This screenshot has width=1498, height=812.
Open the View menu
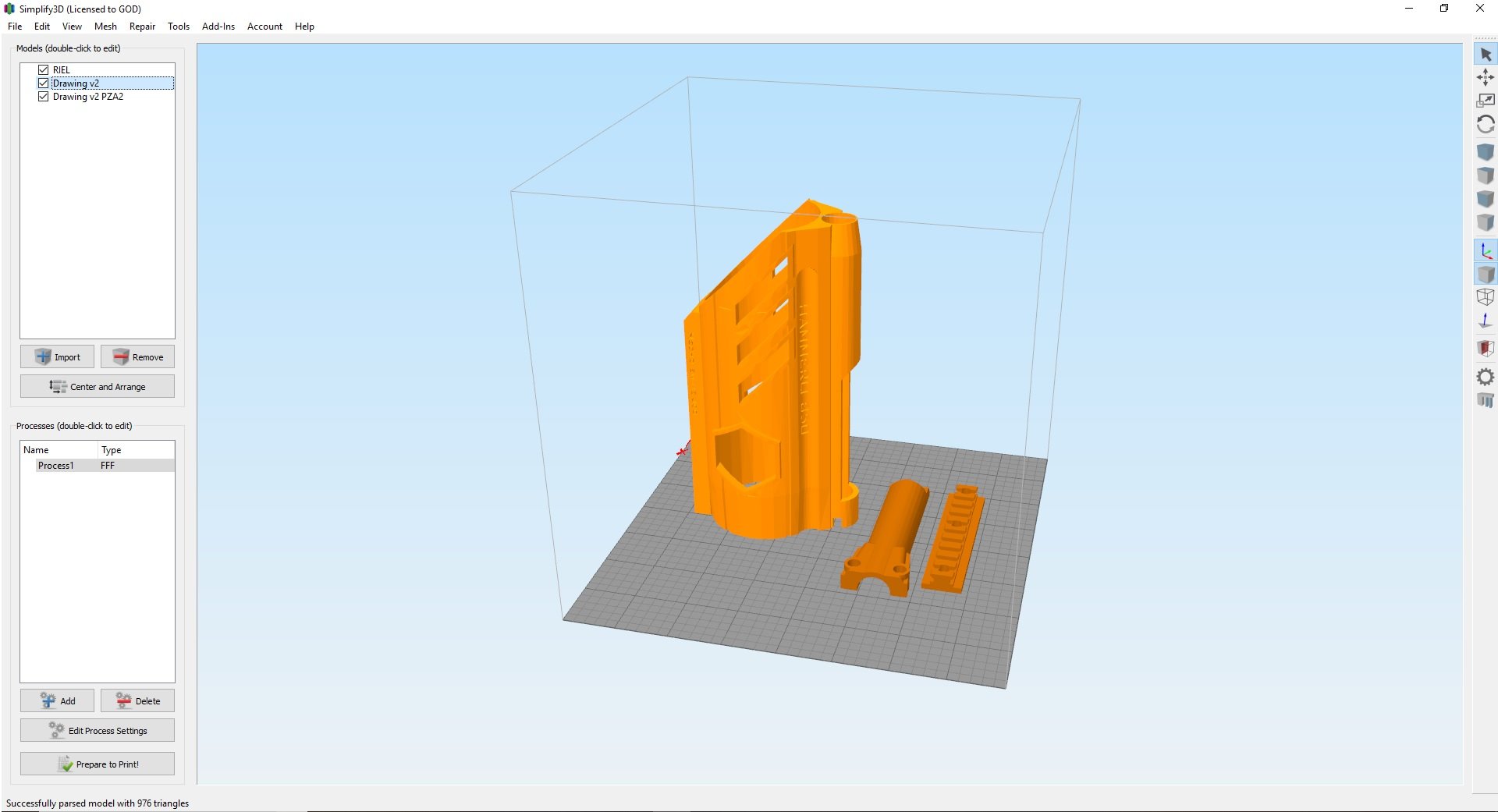[72, 27]
